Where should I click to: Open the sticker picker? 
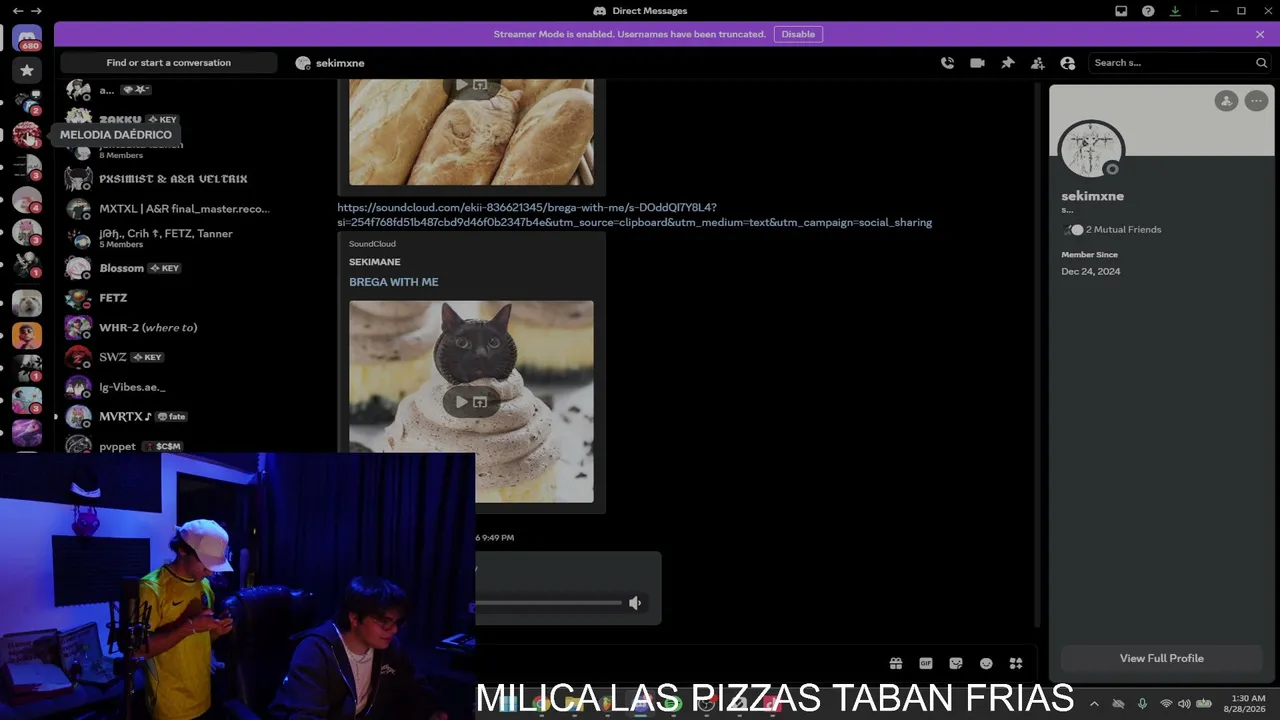[956, 663]
